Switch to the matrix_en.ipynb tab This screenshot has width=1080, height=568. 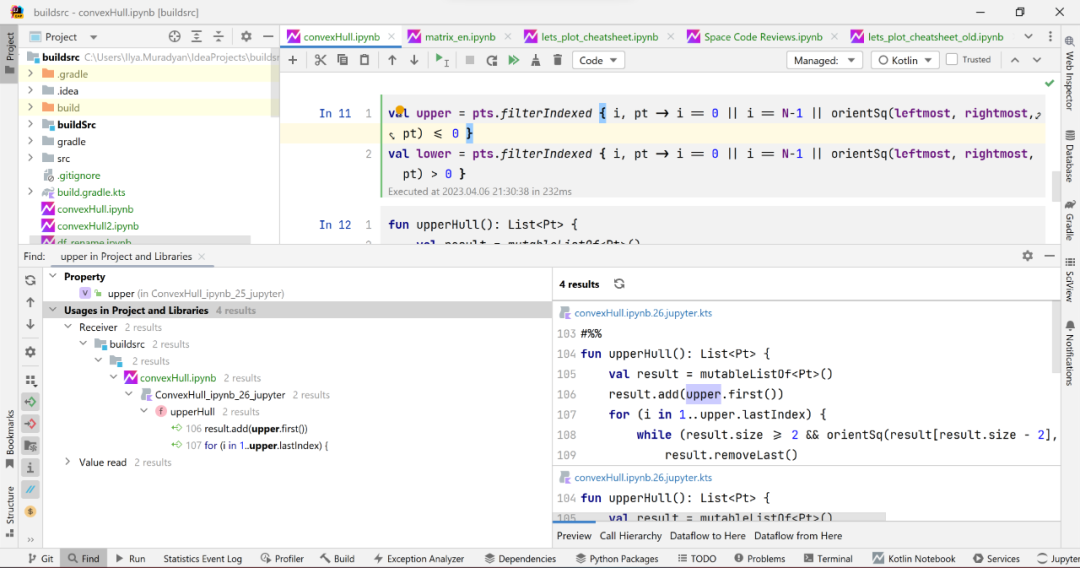[459, 36]
